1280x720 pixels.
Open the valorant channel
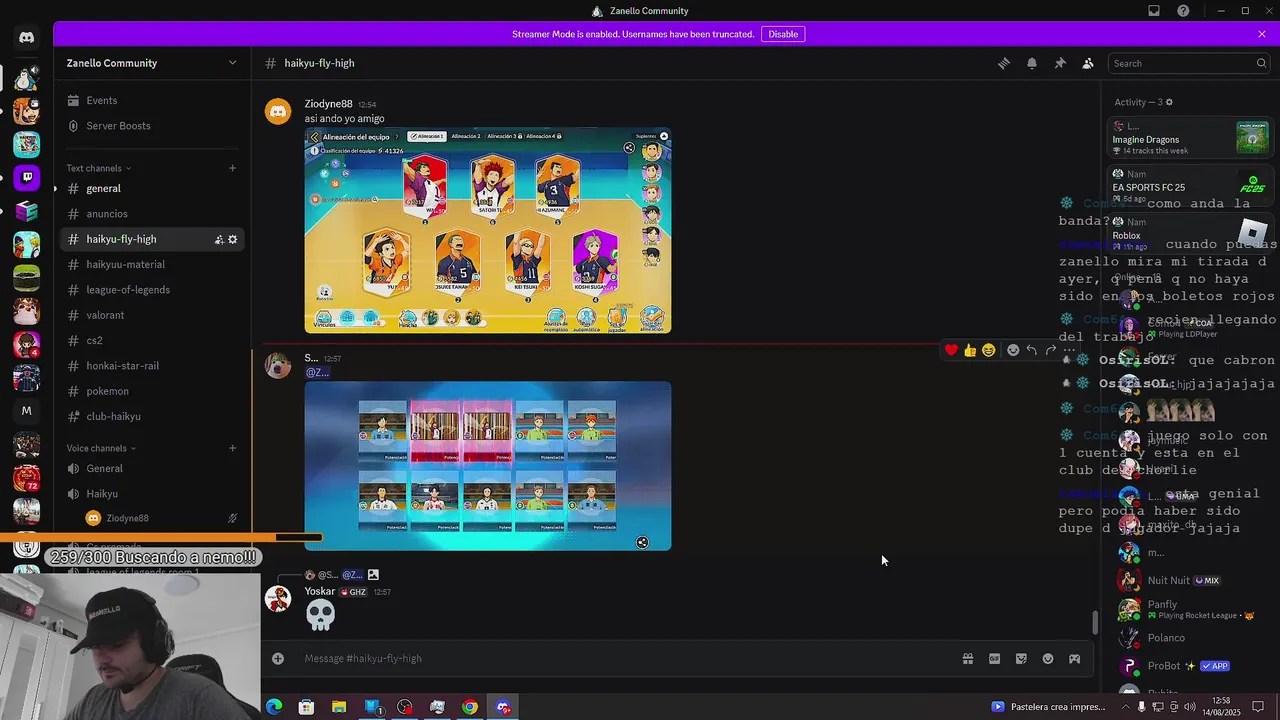point(152,315)
